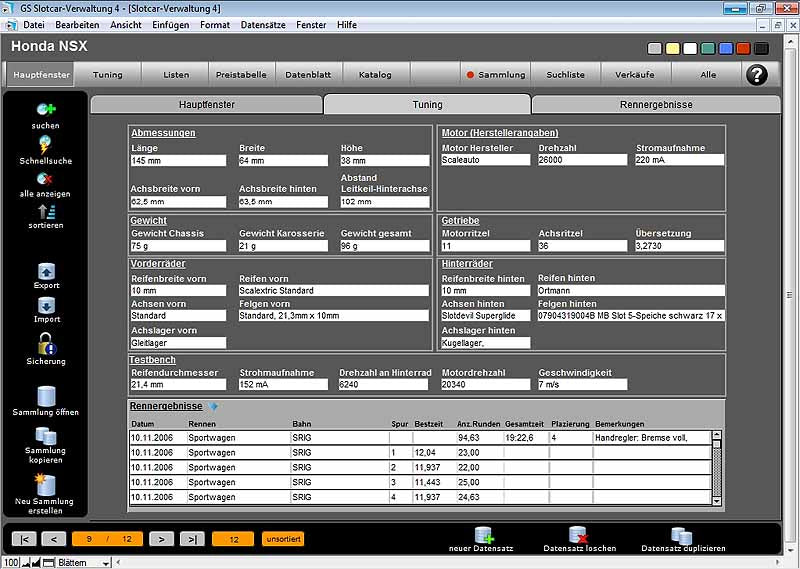Viewport: 800px width, 569px height.
Task: Click the sortieren sort icon
Action: (x=45, y=211)
